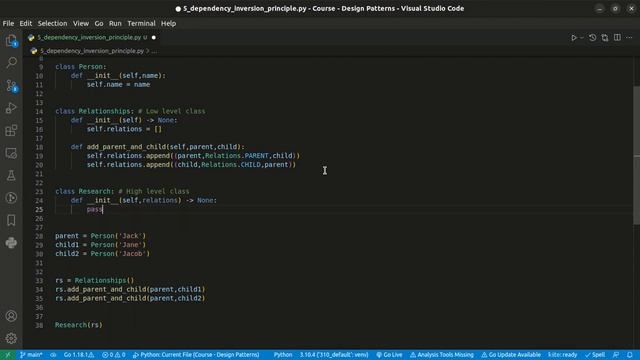
Task: Click on 'self.relations = []' line
Action: click(x=124, y=129)
